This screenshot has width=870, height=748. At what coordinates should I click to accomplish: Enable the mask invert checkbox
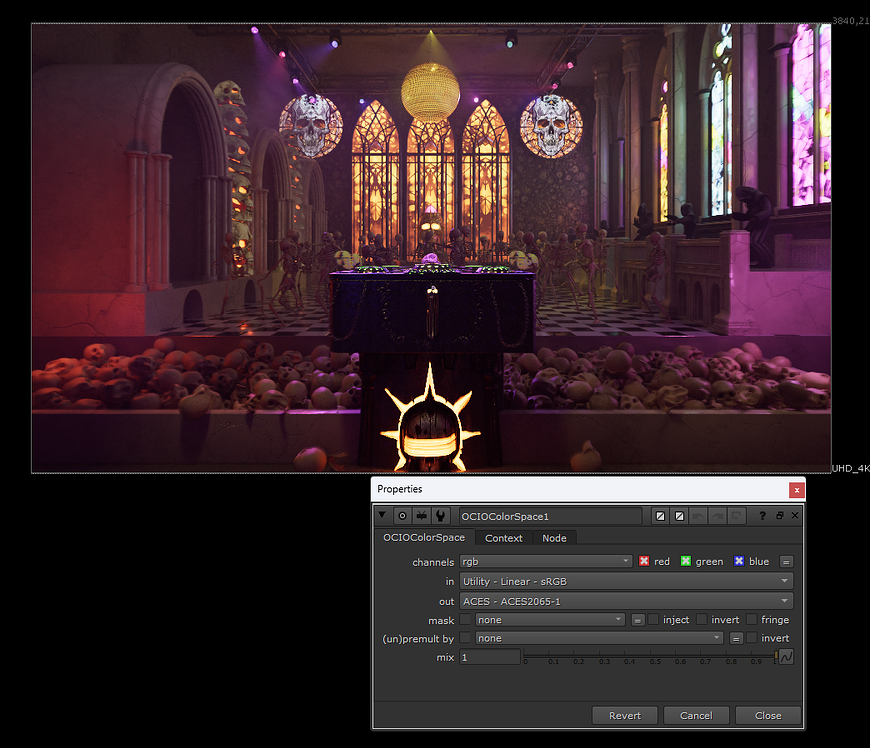point(702,619)
